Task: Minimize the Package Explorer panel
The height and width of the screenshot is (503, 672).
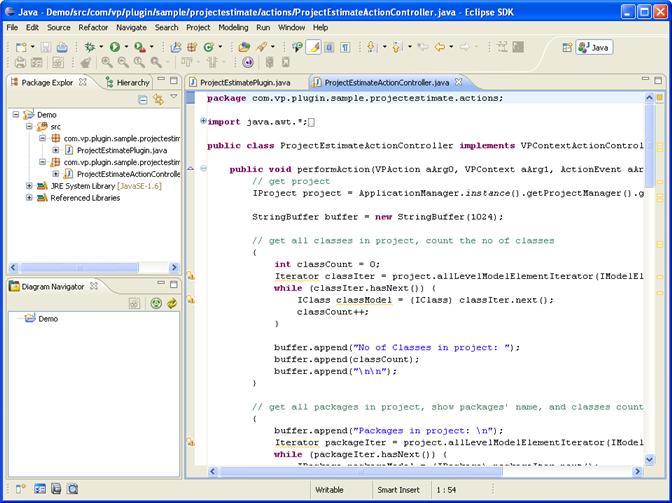Action: (161, 80)
